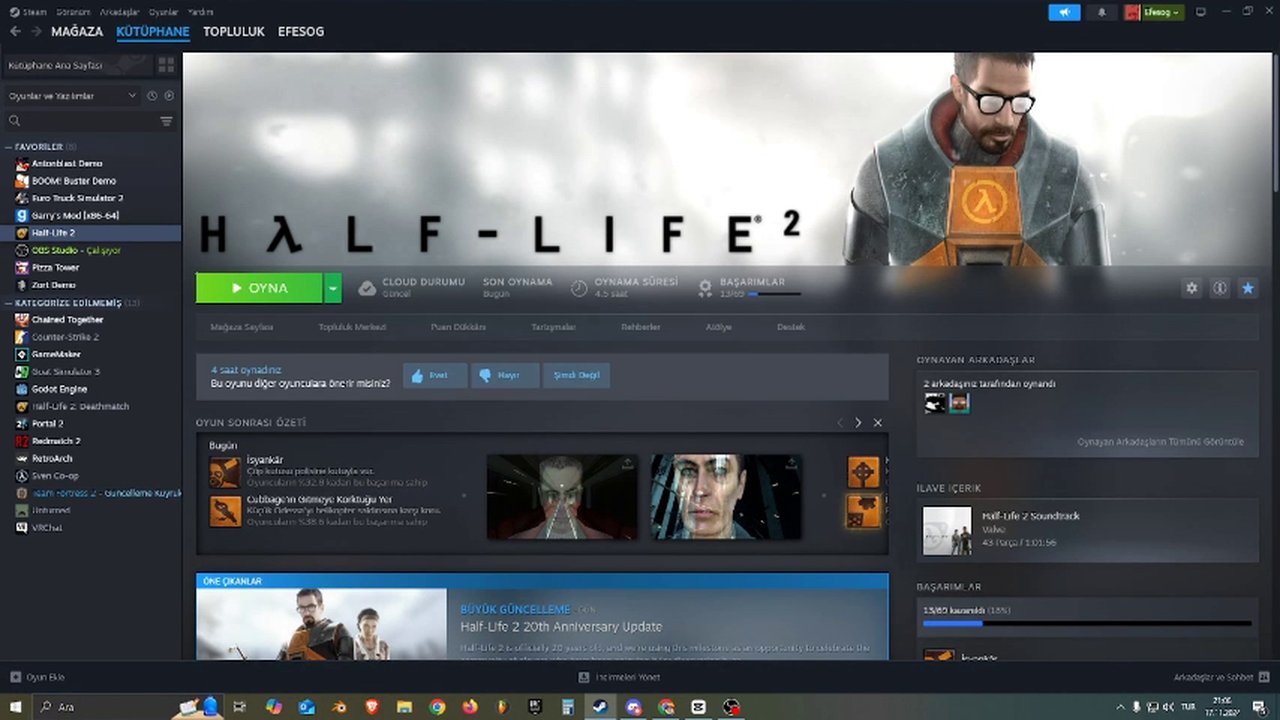Viewport: 1280px width, 720px height.
Task: Click the megaphone announcements icon
Action: click(1064, 12)
